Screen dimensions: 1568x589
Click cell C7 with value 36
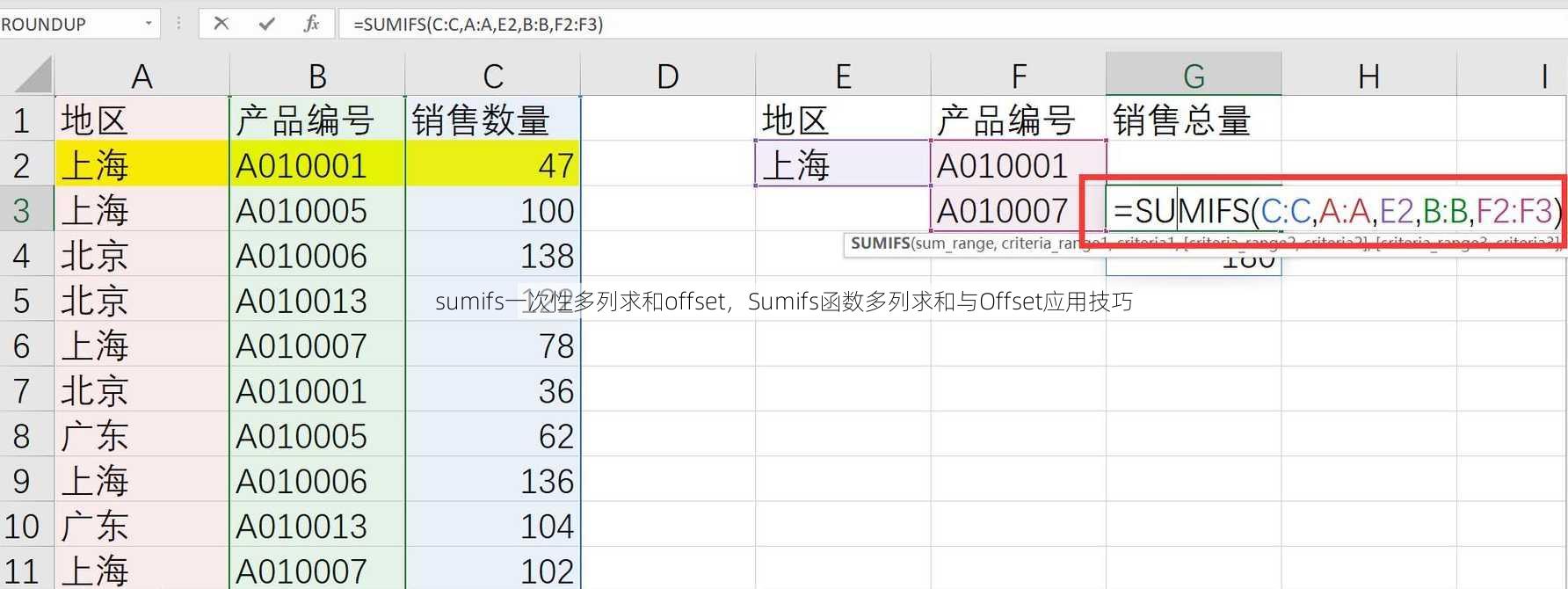[x=493, y=390]
